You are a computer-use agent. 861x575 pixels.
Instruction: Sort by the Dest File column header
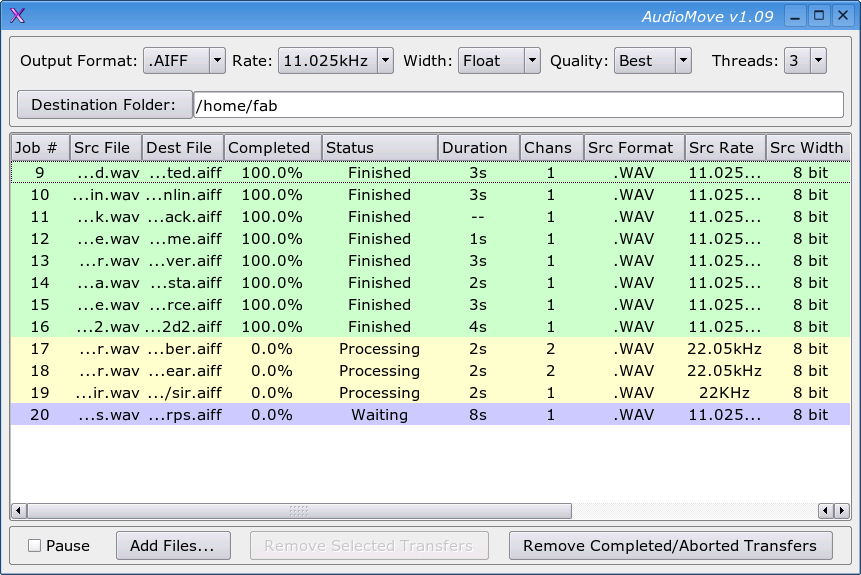(x=182, y=148)
